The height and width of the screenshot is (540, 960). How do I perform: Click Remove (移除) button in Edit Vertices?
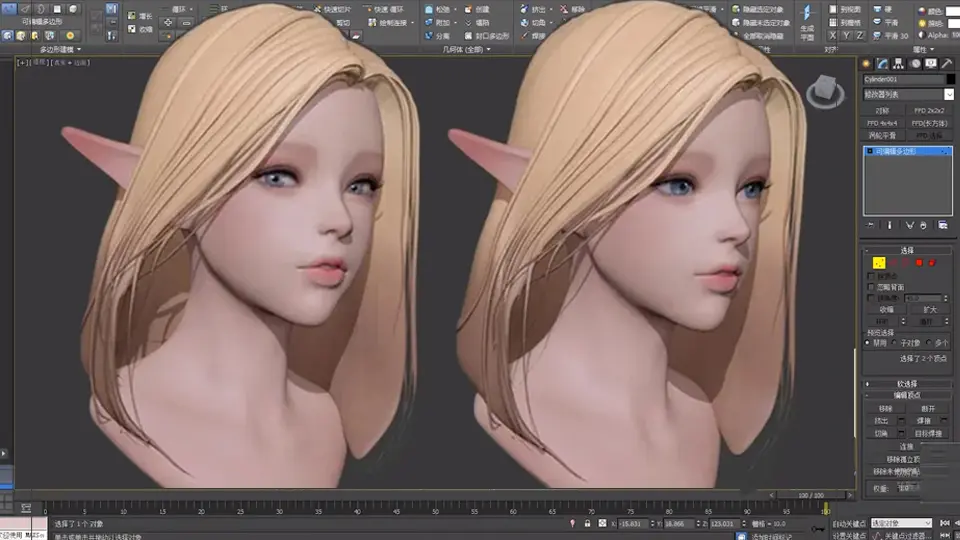(885, 408)
